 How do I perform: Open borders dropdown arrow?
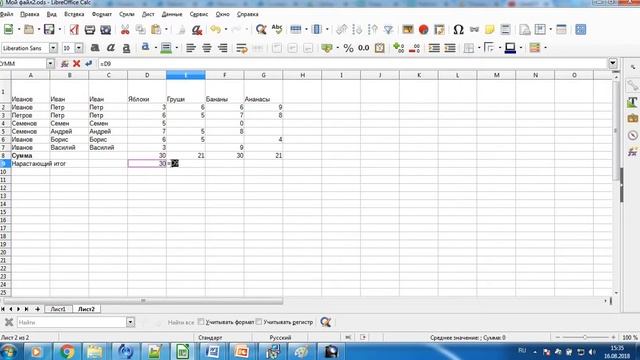coord(479,48)
